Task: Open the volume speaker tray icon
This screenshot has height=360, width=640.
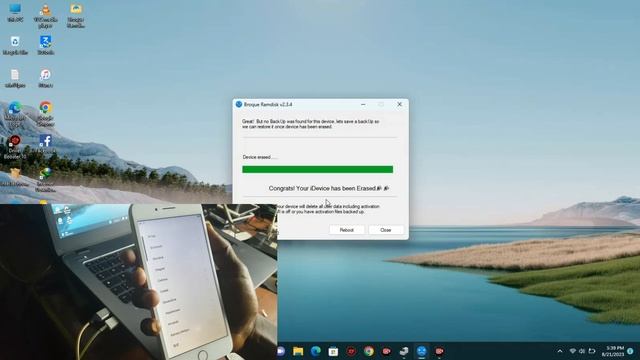Action: 582,351
